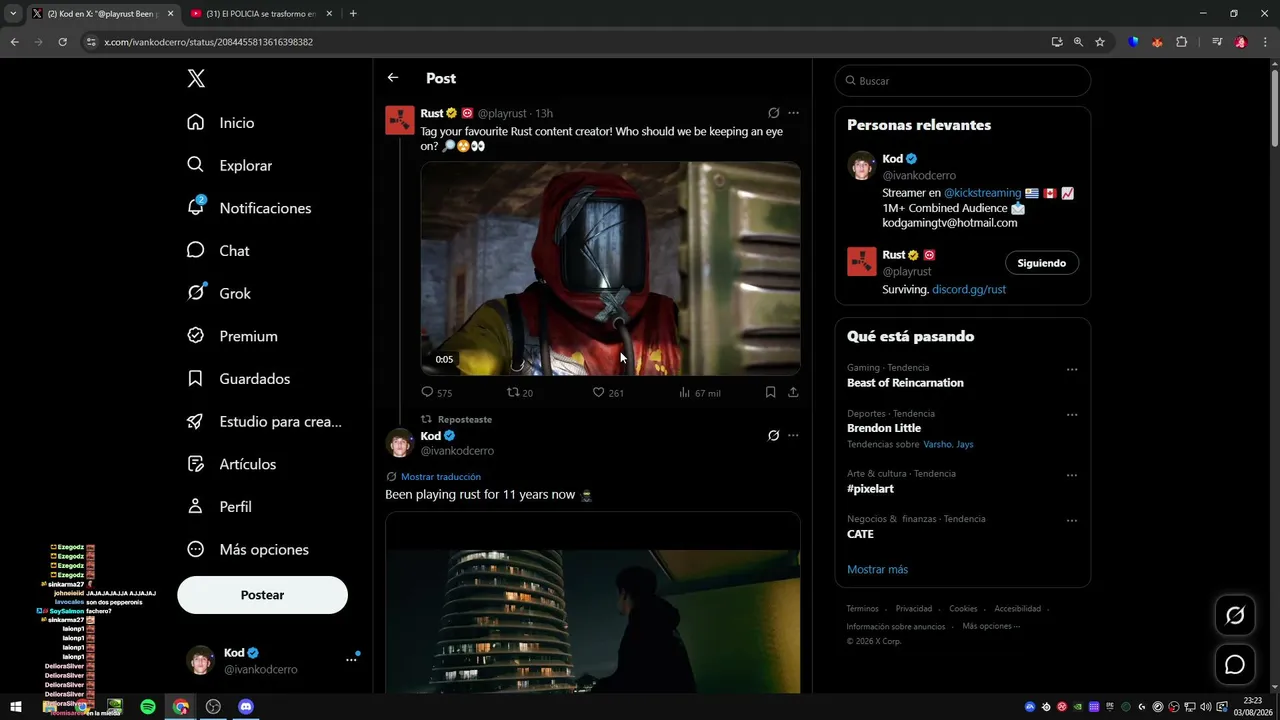This screenshot has height=720, width=1280.
Task: Open options for Beast of Reincarnation trend
Action: (x=1072, y=369)
